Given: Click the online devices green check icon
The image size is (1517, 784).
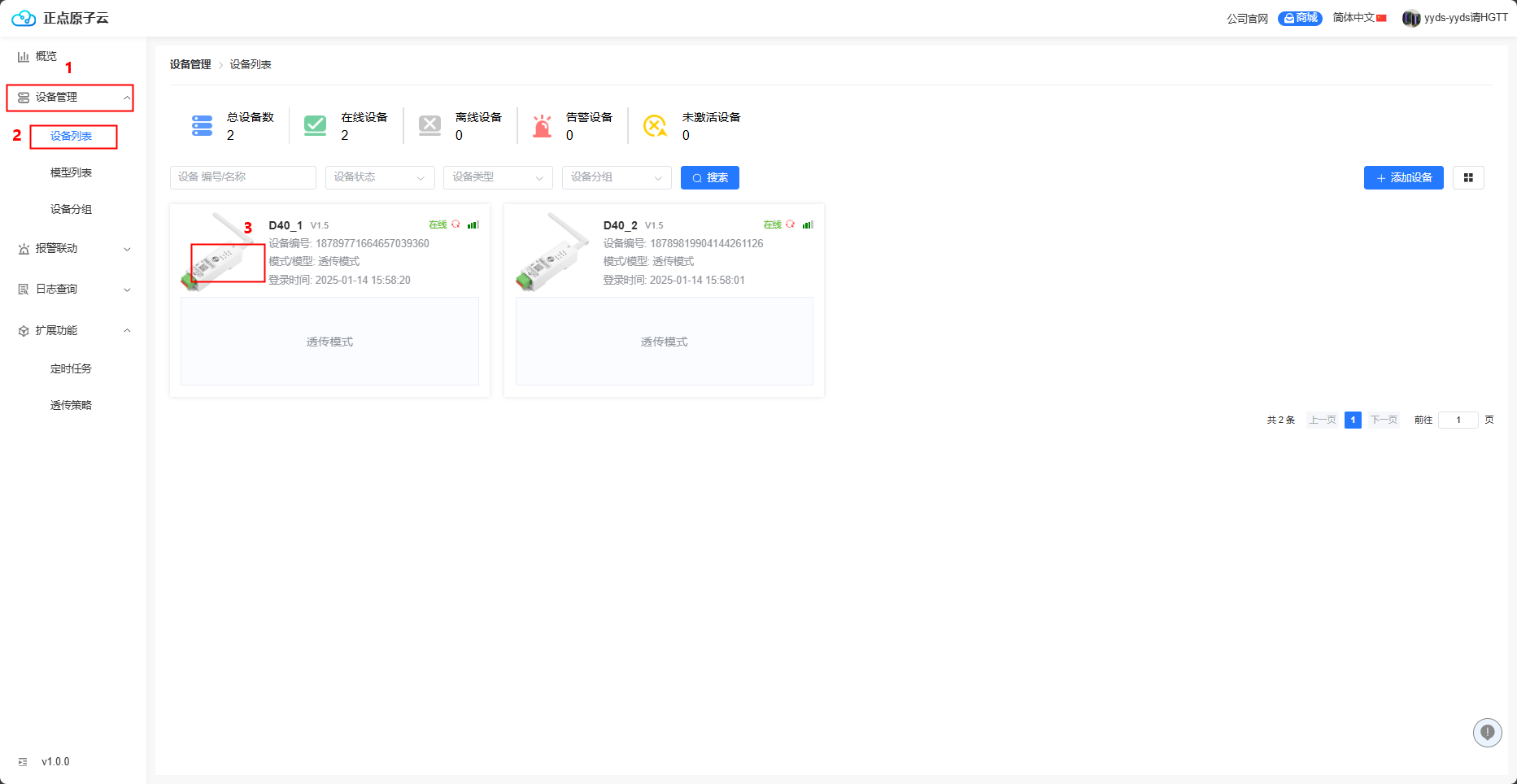Looking at the screenshot, I should (315, 126).
